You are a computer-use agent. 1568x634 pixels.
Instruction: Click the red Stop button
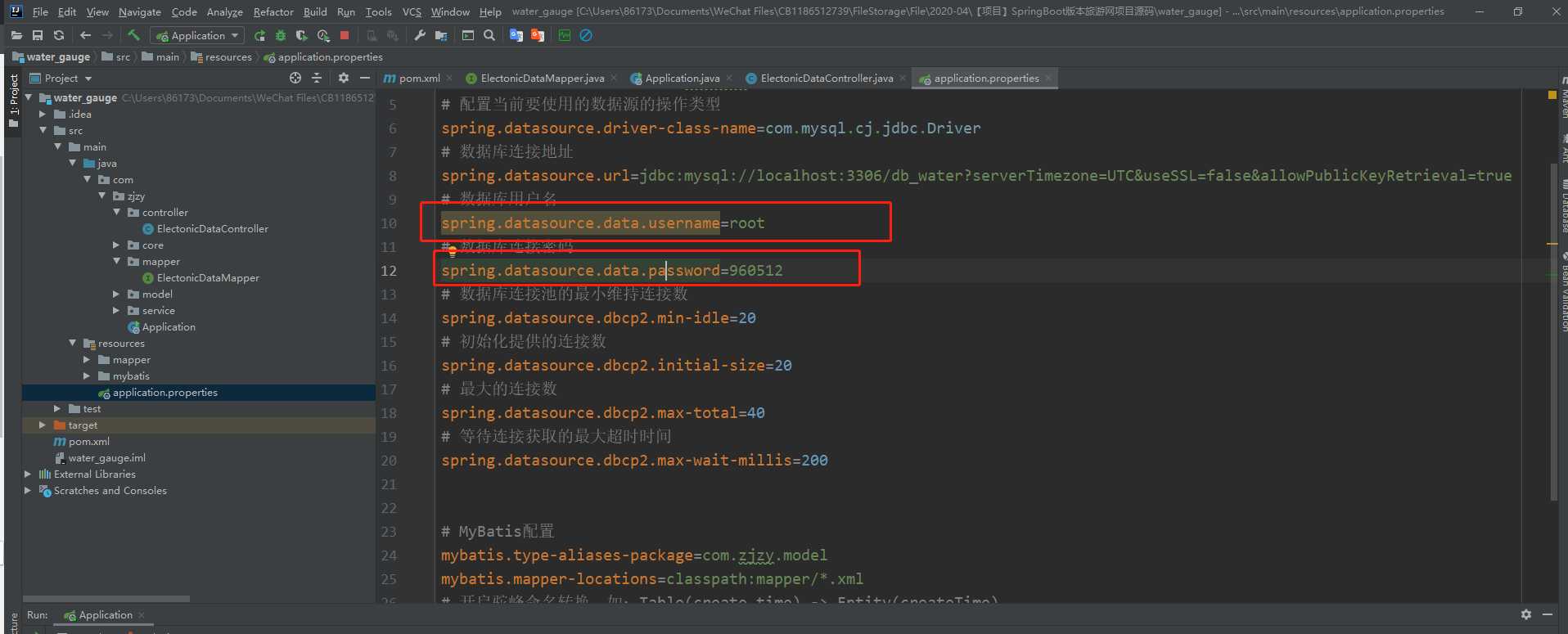tap(345, 35)
